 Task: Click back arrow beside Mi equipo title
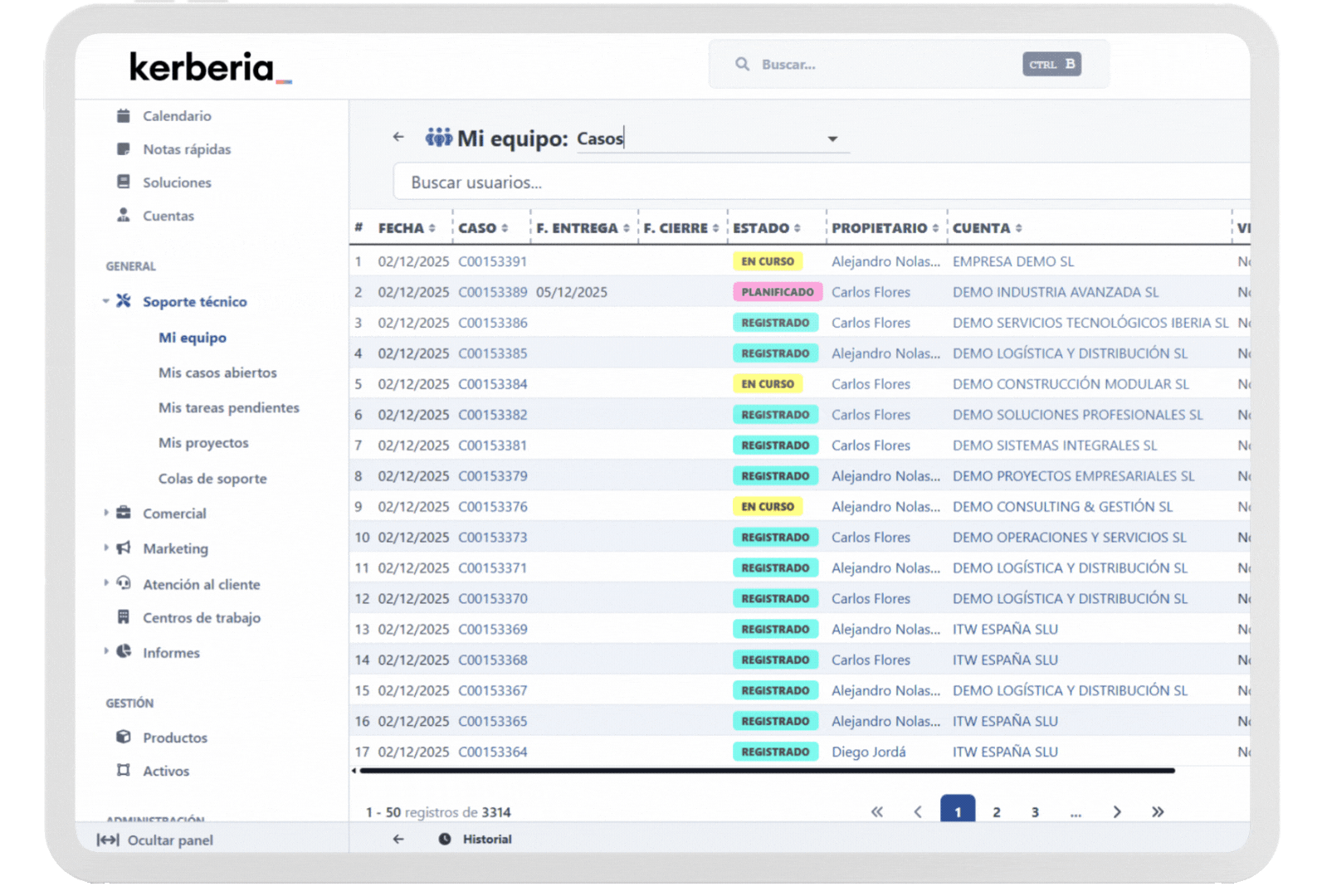pos(398,137)
